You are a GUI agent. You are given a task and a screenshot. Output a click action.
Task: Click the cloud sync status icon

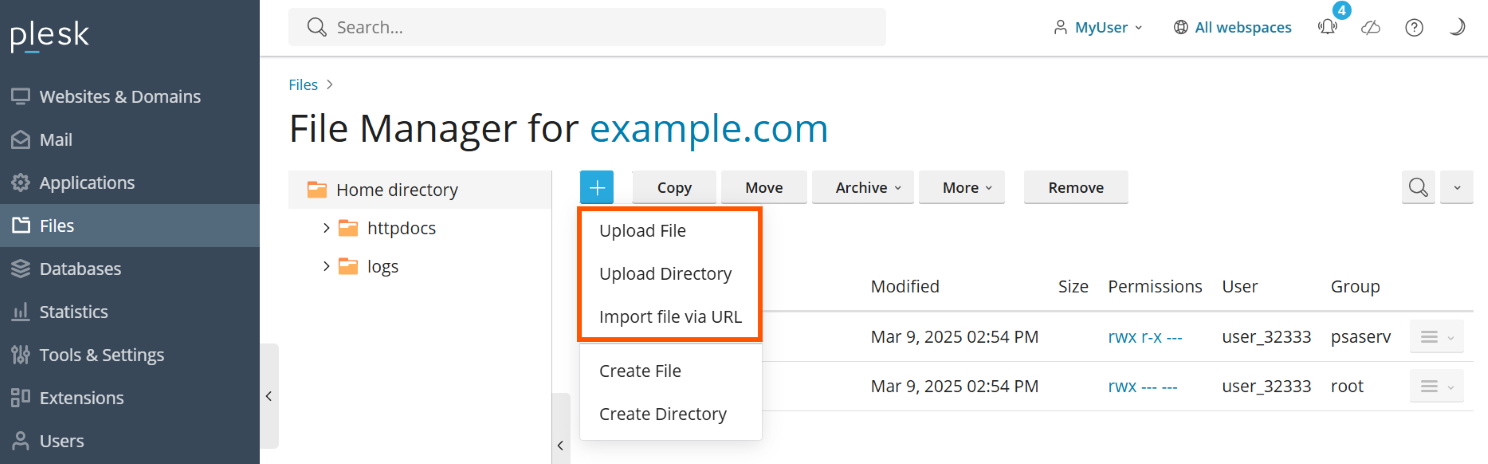[1371, 28]
